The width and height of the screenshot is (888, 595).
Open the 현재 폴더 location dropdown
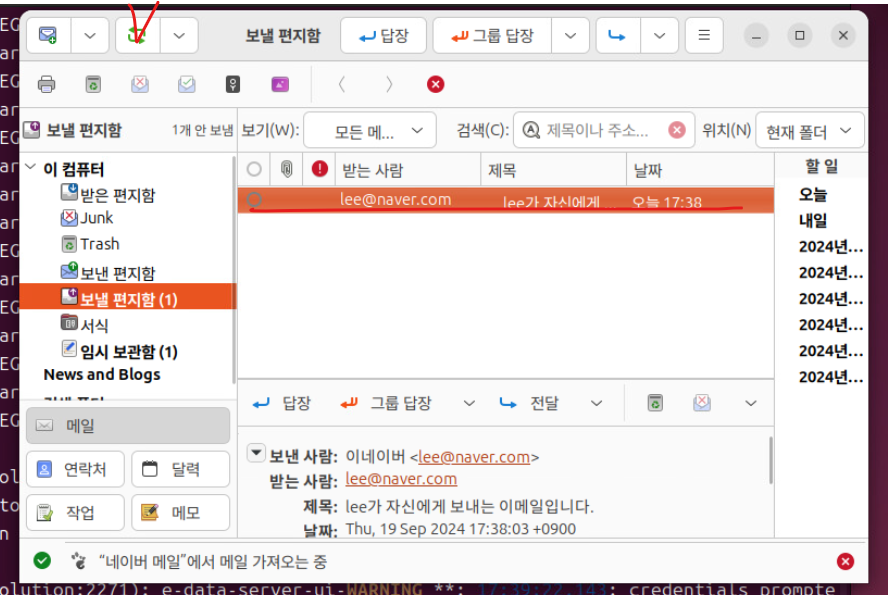coord(810,131)
